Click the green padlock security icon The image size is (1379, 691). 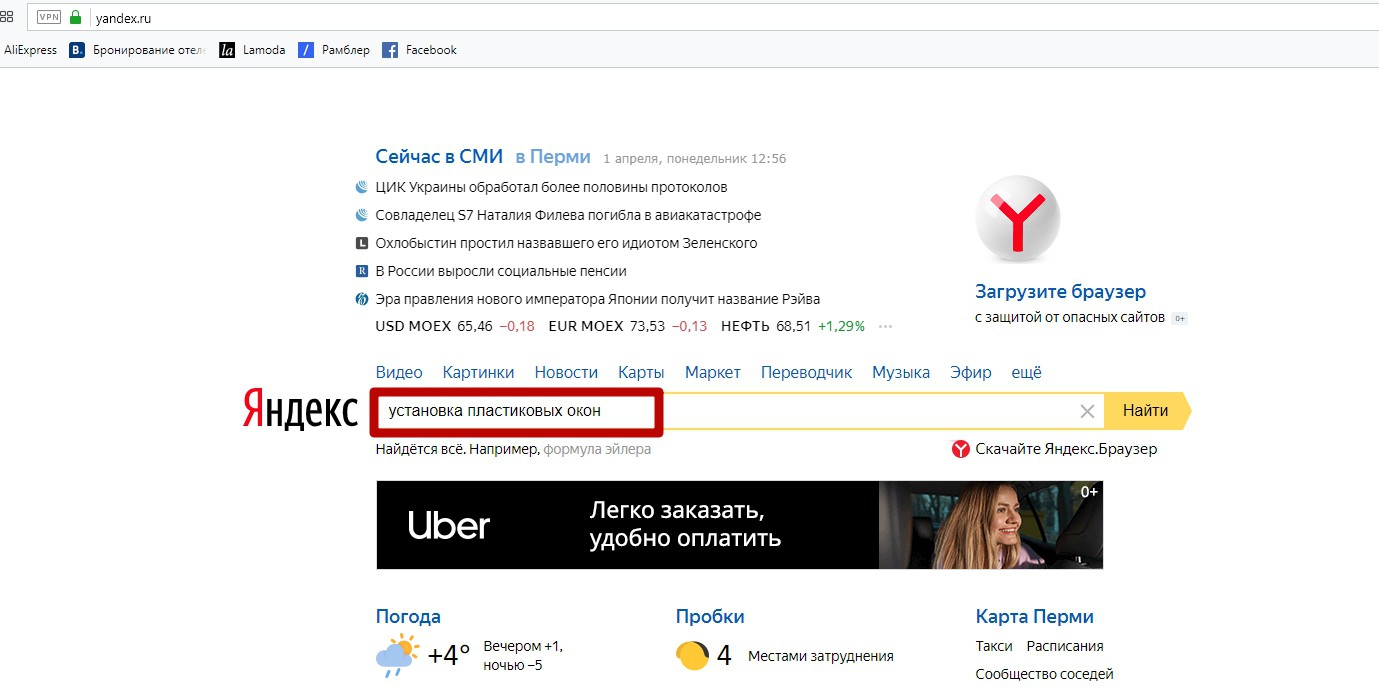pos(75,17)
